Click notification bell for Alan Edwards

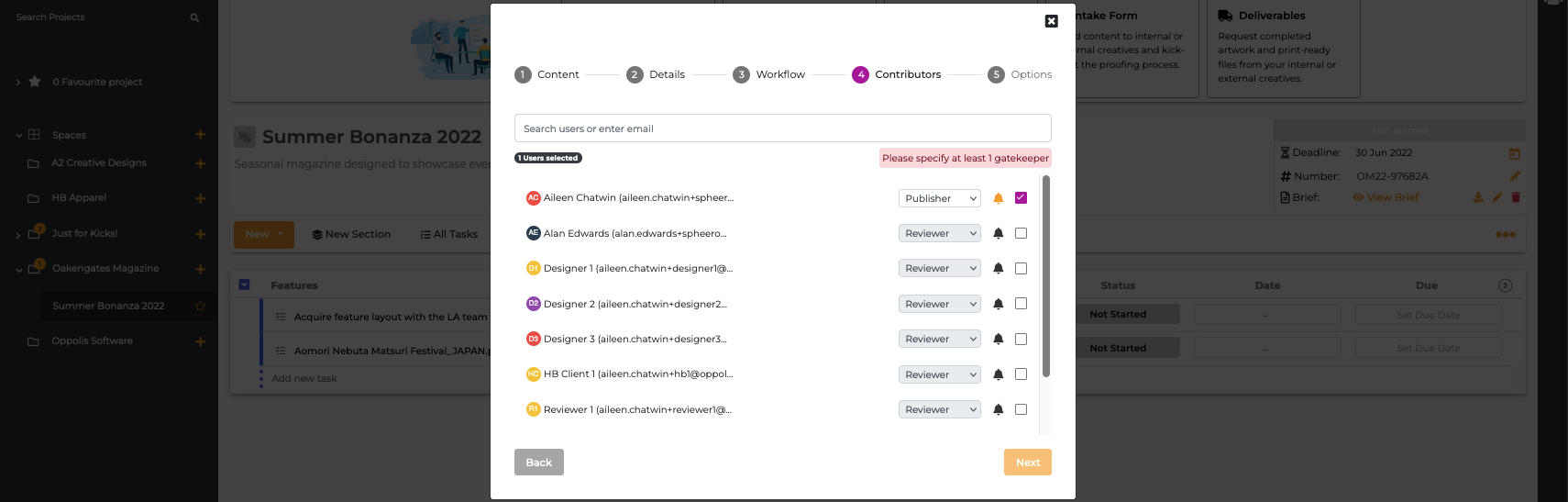pos(999,234)
